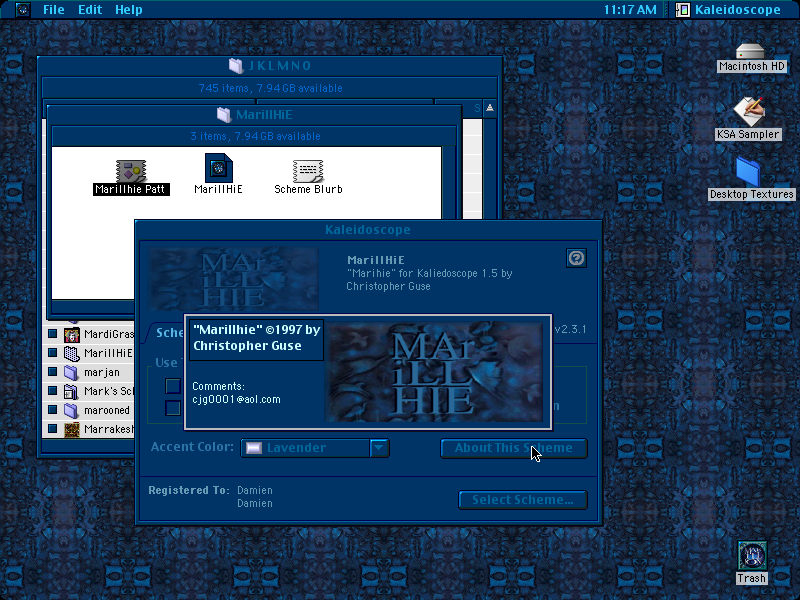The width and height of the screenshot is (800, 600).
Task: Click the Kaleidoscope dialog title bar
Action: coord(368,230)
